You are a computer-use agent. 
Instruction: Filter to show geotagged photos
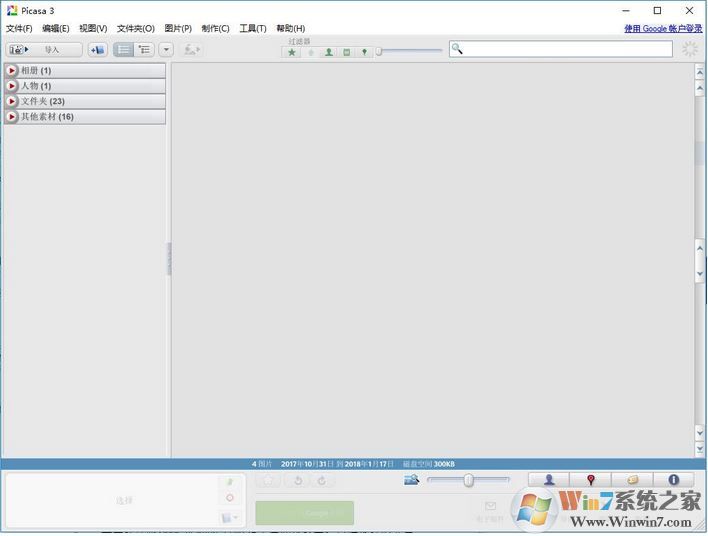pyautogui.click(x=364, y=52)
